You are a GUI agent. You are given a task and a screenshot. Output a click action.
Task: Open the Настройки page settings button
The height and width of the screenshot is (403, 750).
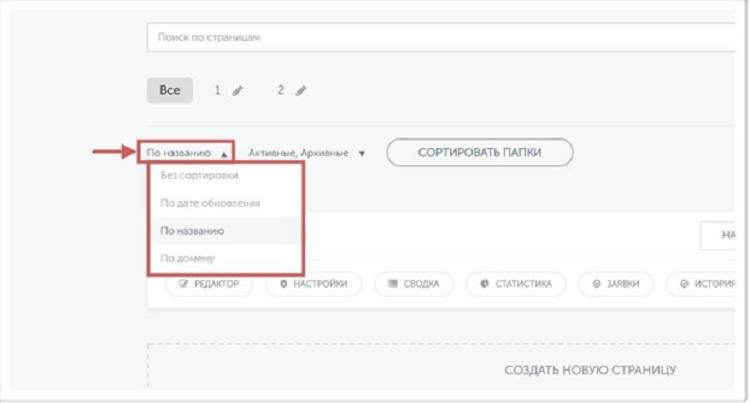point(314,284)
